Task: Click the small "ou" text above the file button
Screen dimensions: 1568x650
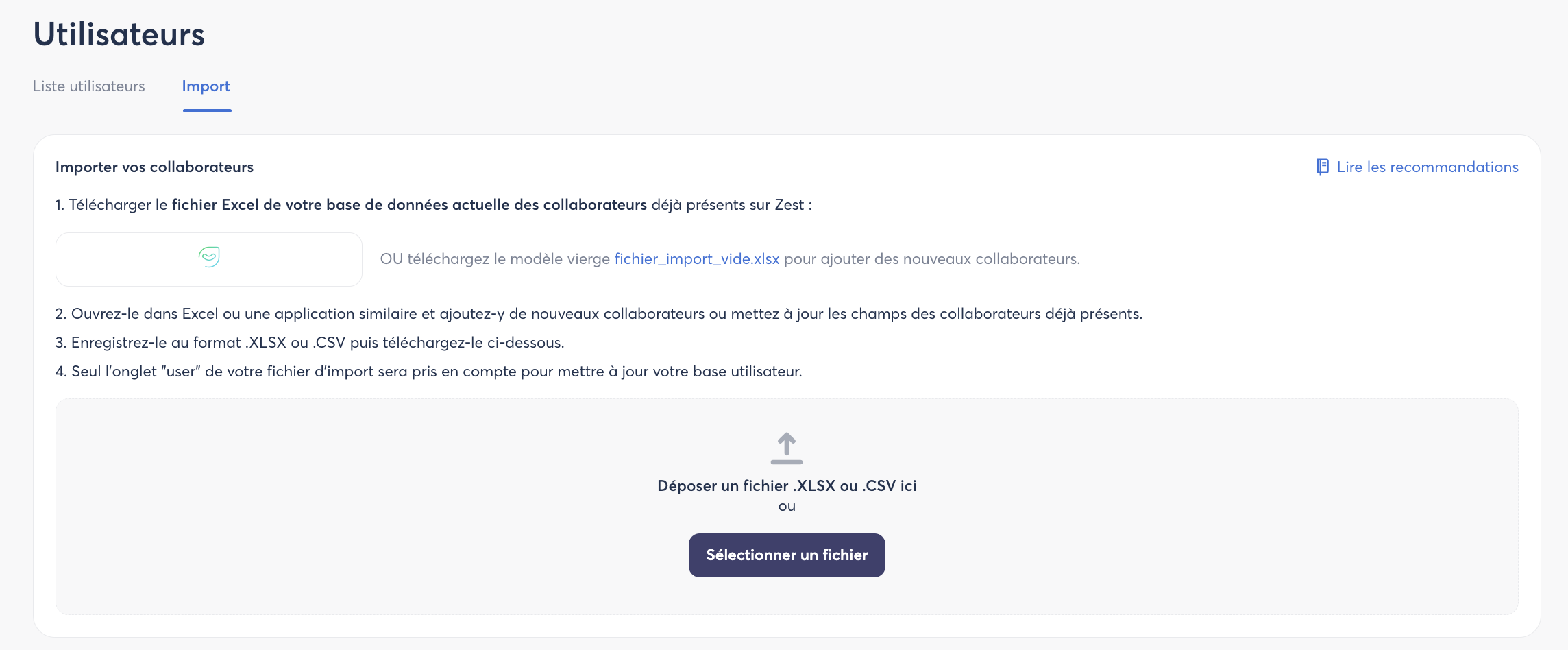Action: click(787, 507)
